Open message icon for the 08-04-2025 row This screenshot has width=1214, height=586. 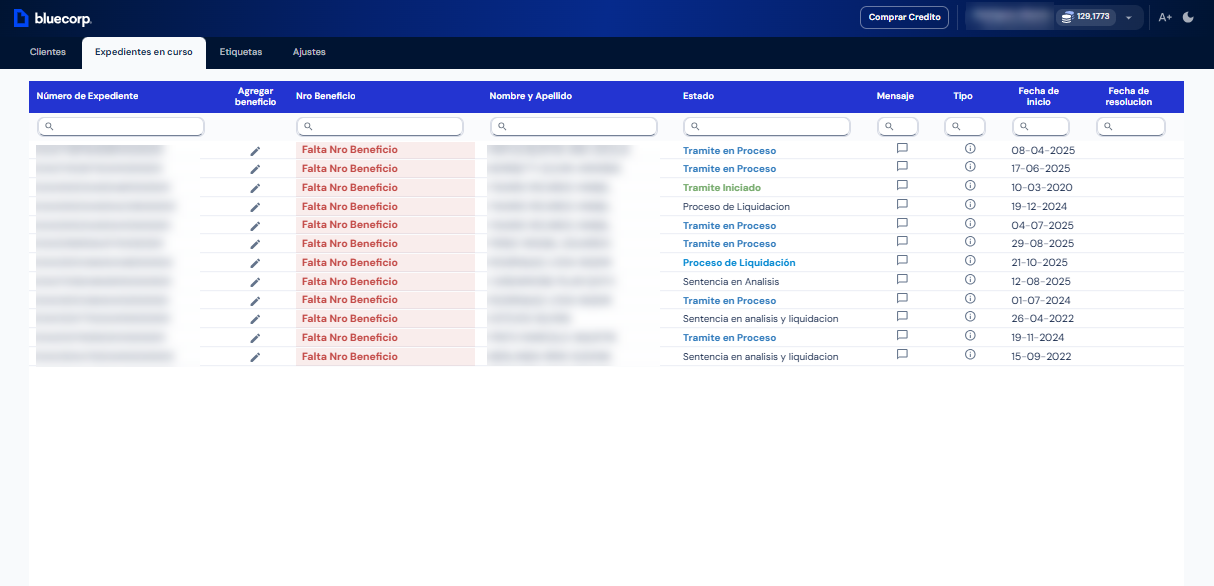click(902, 148)
